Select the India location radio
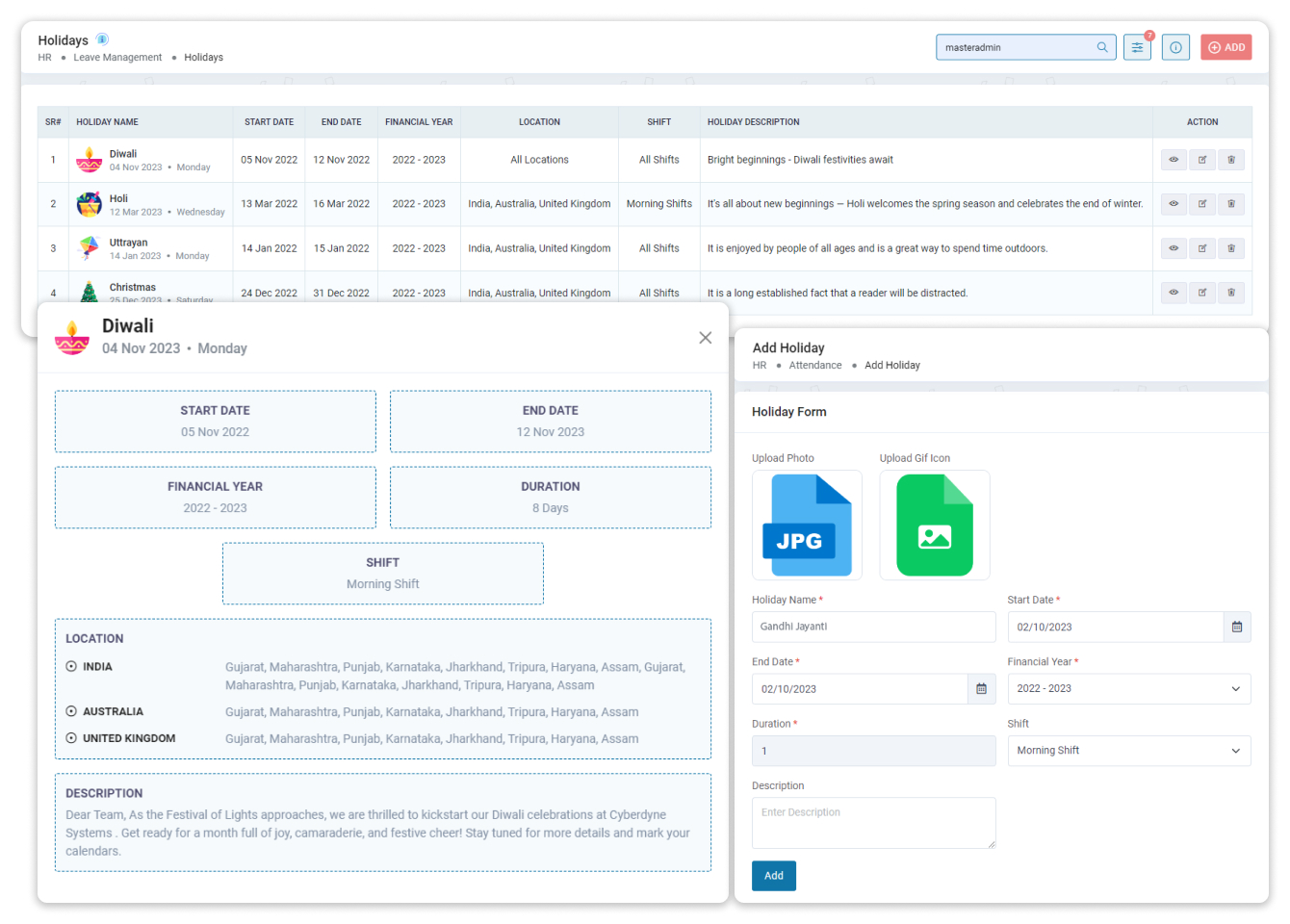The width and height of the screenshot is (1290, 924). point(71,666)
